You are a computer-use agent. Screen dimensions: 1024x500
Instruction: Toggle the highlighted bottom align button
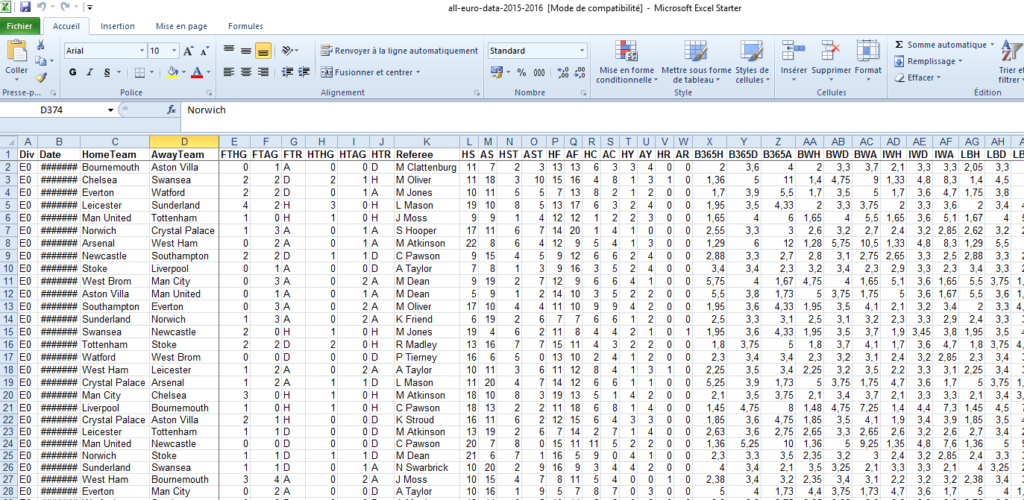click(x=264, y=50)
